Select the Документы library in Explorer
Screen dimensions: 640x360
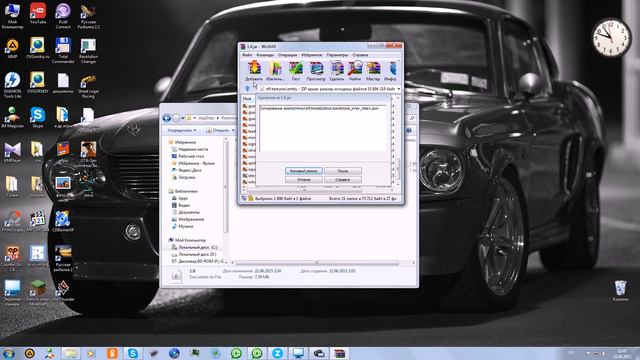(x=186, y=212)
